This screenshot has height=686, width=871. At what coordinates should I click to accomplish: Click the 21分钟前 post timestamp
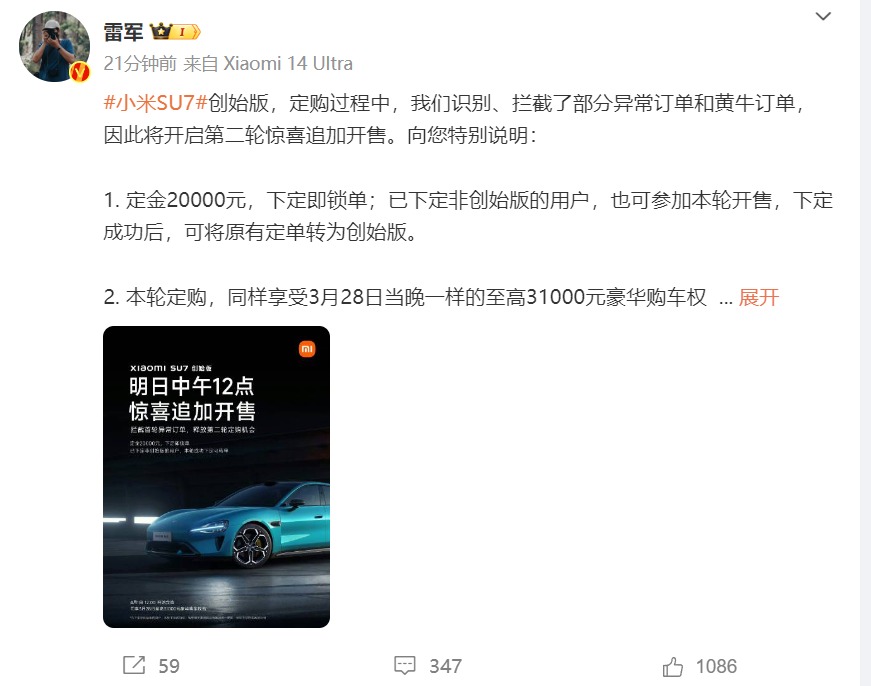(x=140, y=63)
